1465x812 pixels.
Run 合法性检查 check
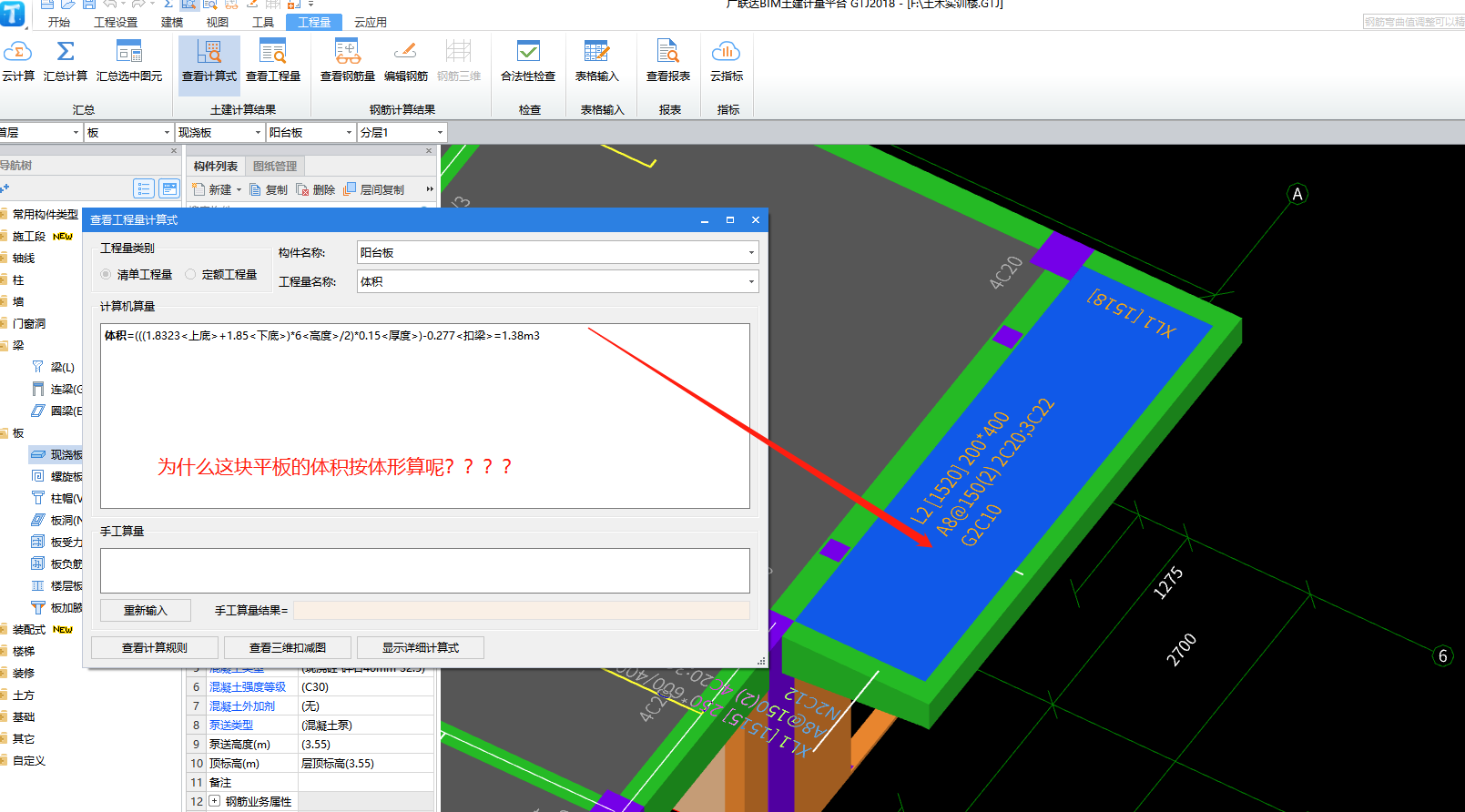click(x=528, y=62)
